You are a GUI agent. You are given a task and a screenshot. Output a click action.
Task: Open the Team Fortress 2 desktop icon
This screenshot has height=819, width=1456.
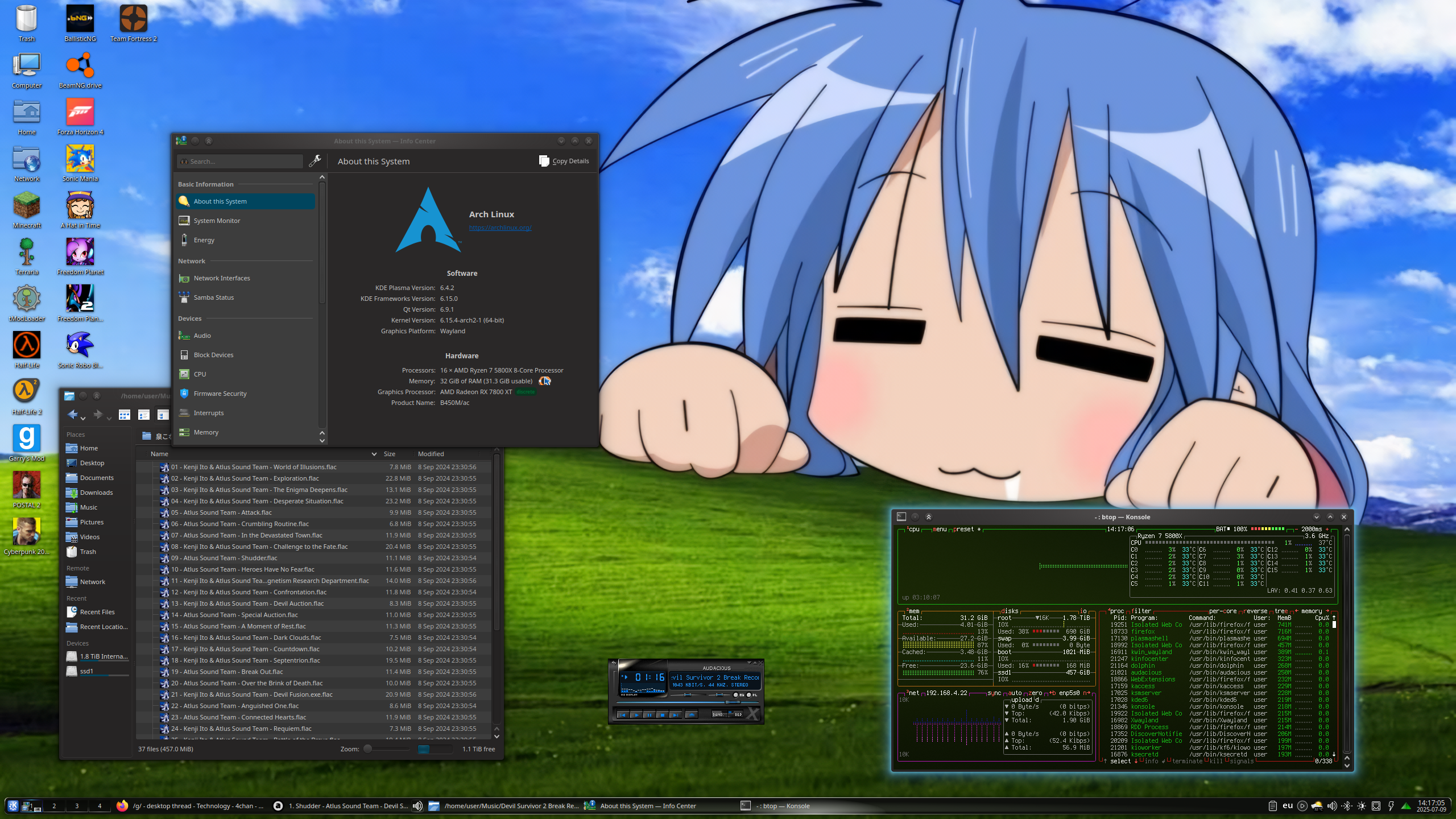tap(134, 23)
